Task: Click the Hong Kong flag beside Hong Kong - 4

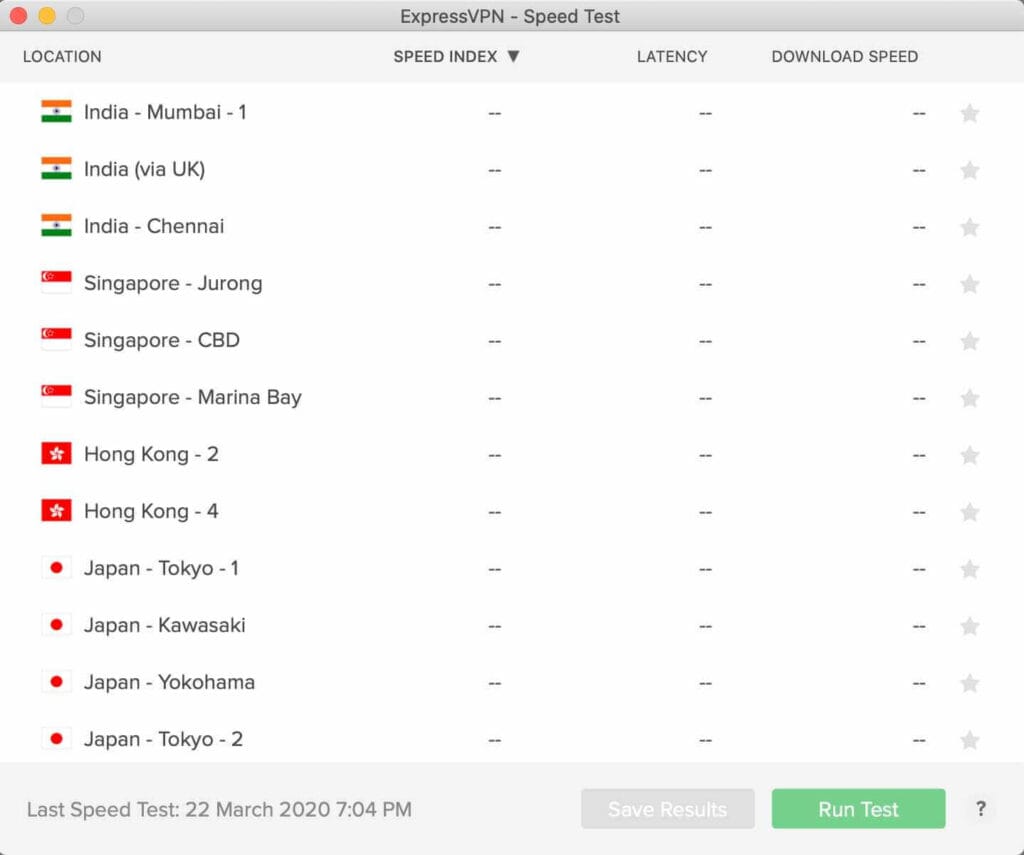Action: point(57,511)
